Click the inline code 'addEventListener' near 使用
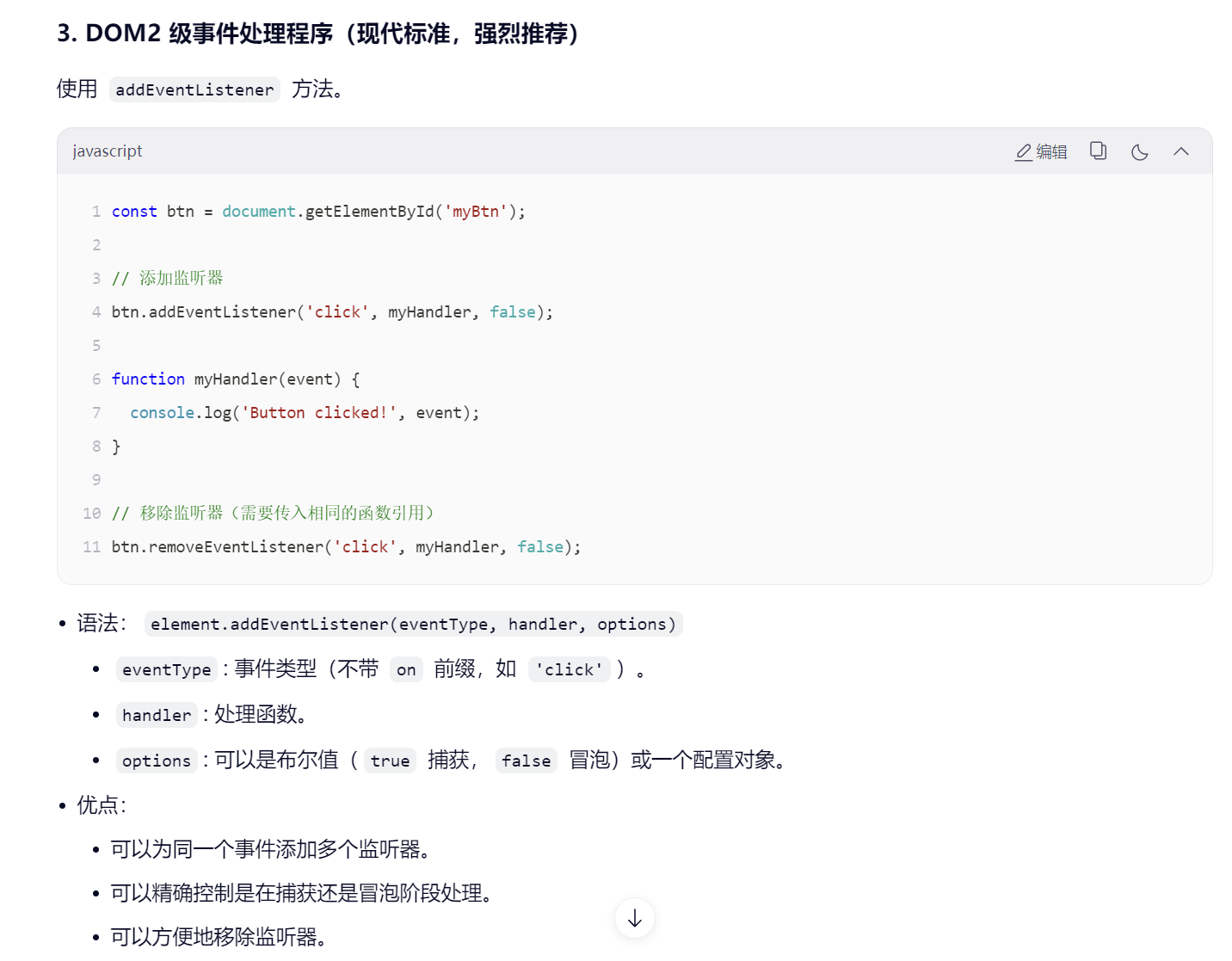The height and width of the screenshot is (961, 1232). (194, 89)
